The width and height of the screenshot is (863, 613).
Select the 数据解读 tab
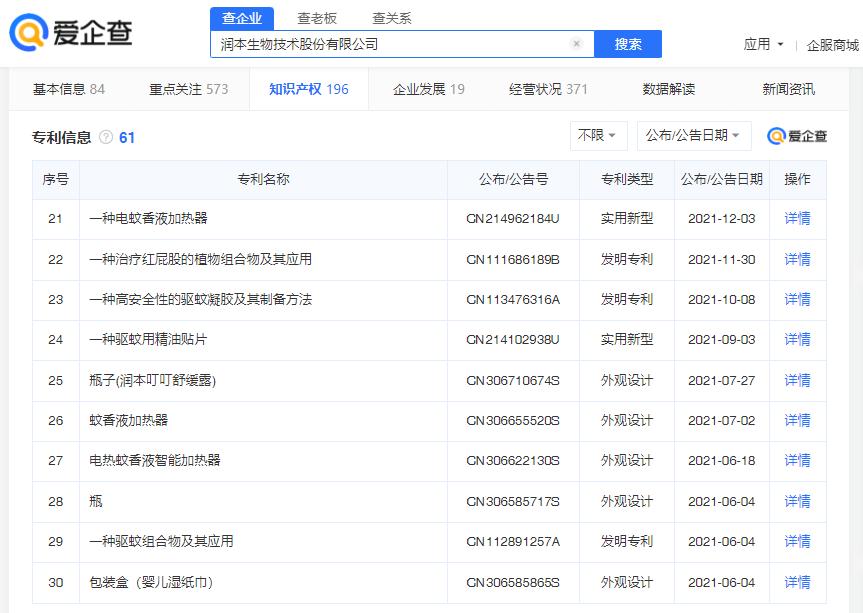click(x=669, y=89)
